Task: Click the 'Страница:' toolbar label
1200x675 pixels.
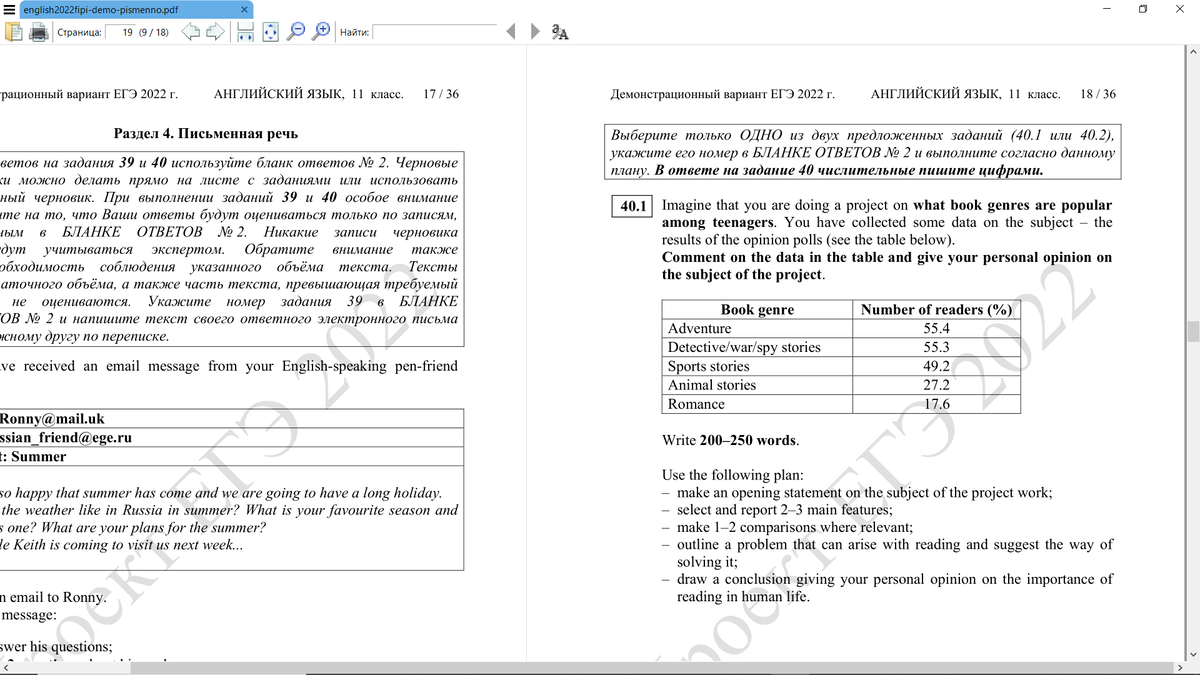Action: [77, 33]
